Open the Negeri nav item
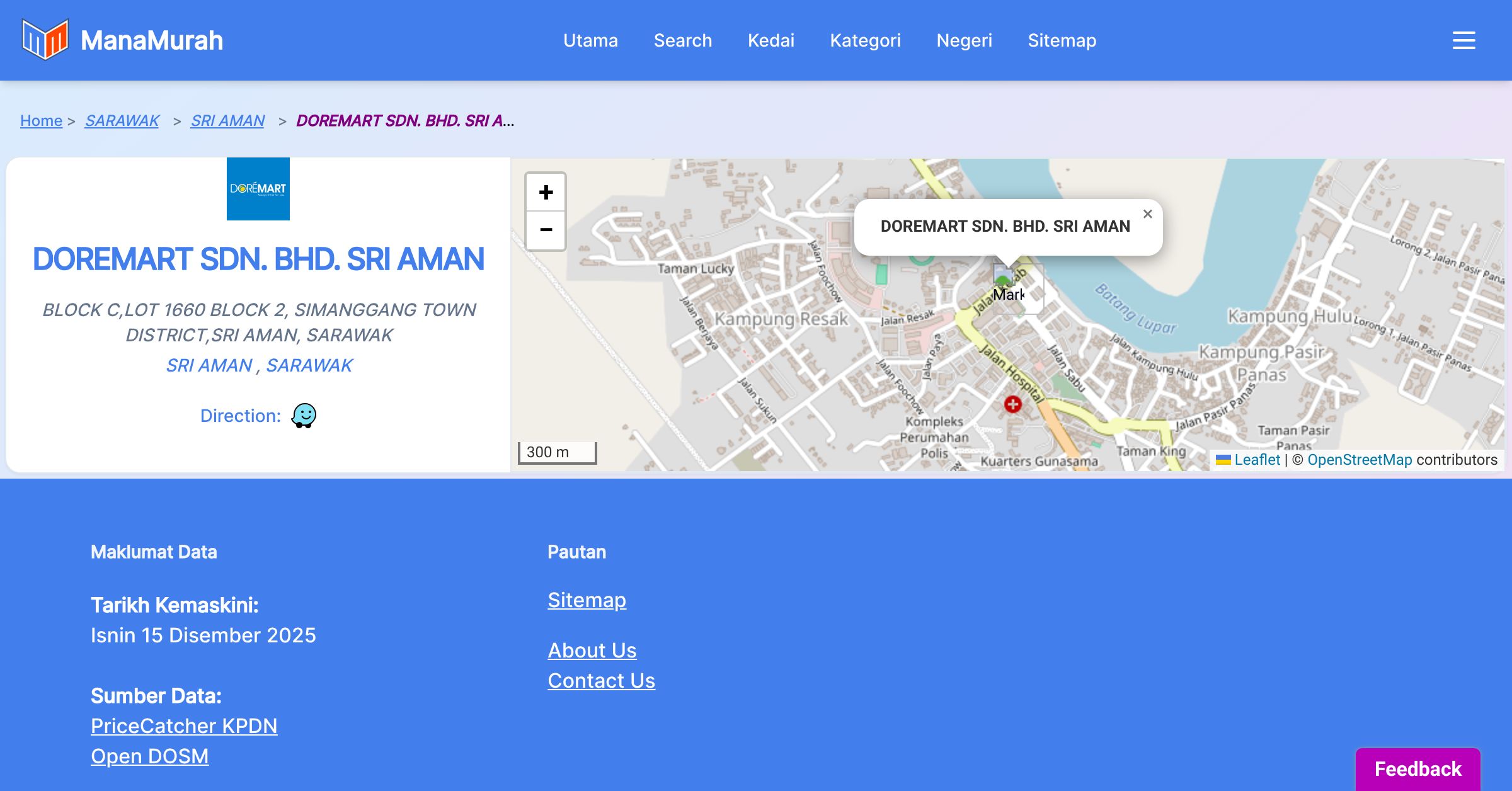The width and height of the screenshot is (1512, 791). [964, 40]
